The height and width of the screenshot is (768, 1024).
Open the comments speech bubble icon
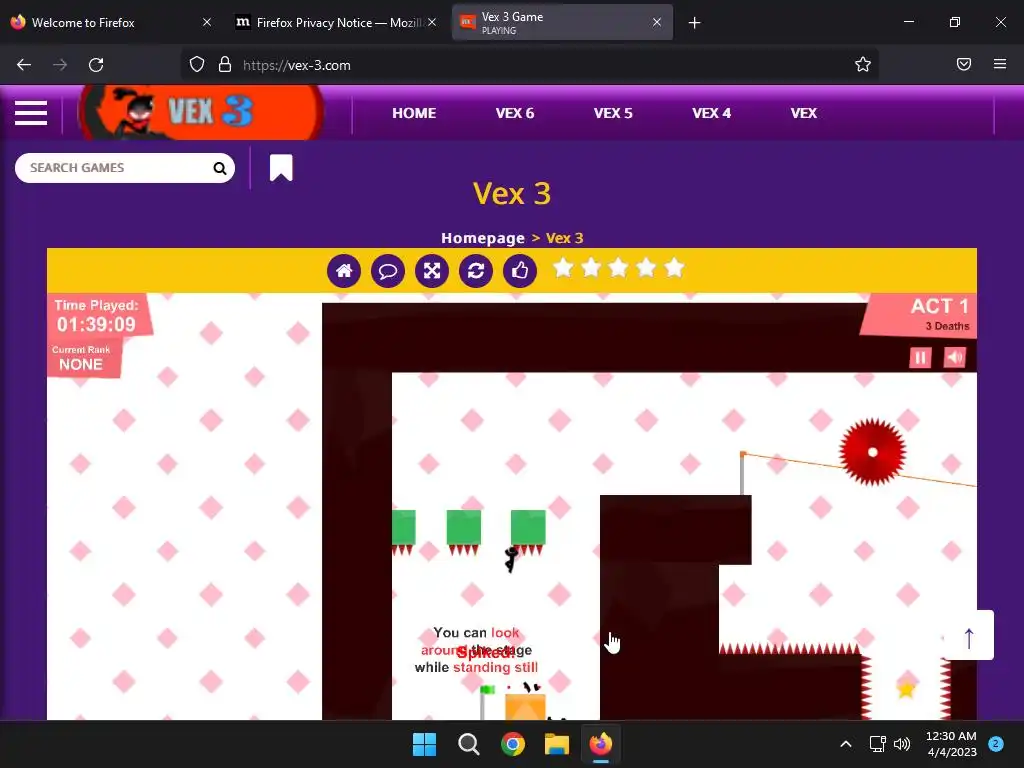[388, 270]
